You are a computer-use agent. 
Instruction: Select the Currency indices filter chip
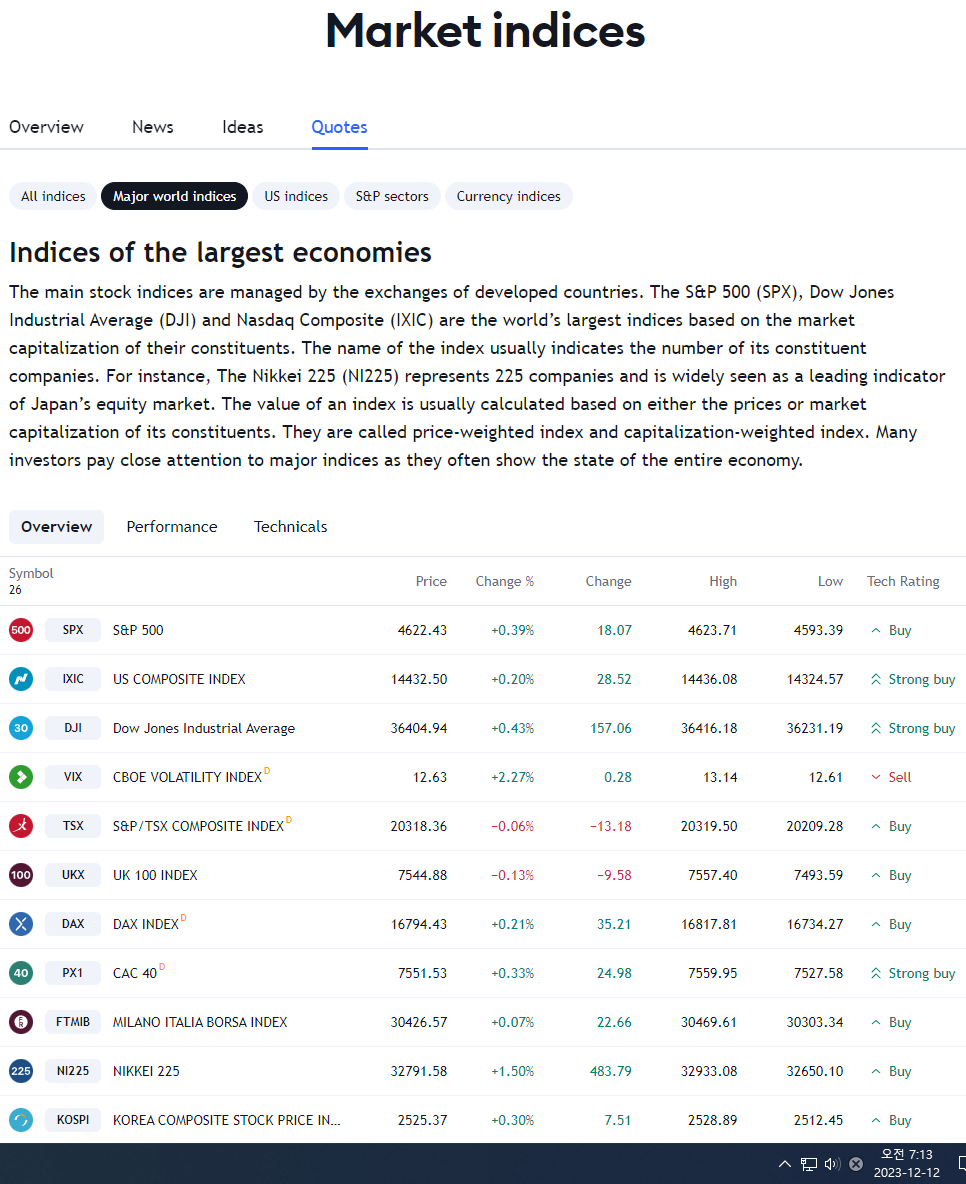508,196
